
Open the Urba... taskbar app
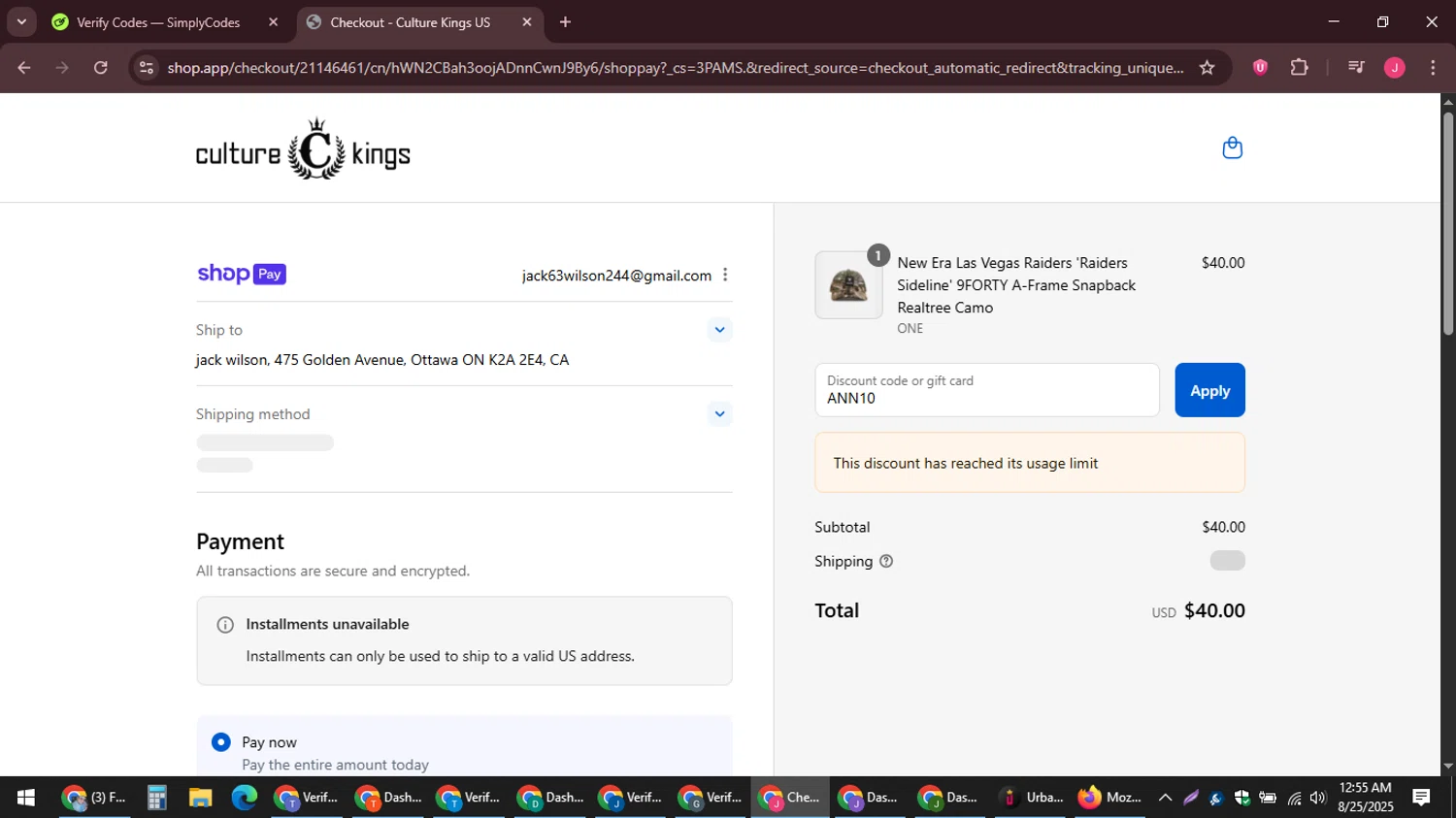pos(1031,798)
